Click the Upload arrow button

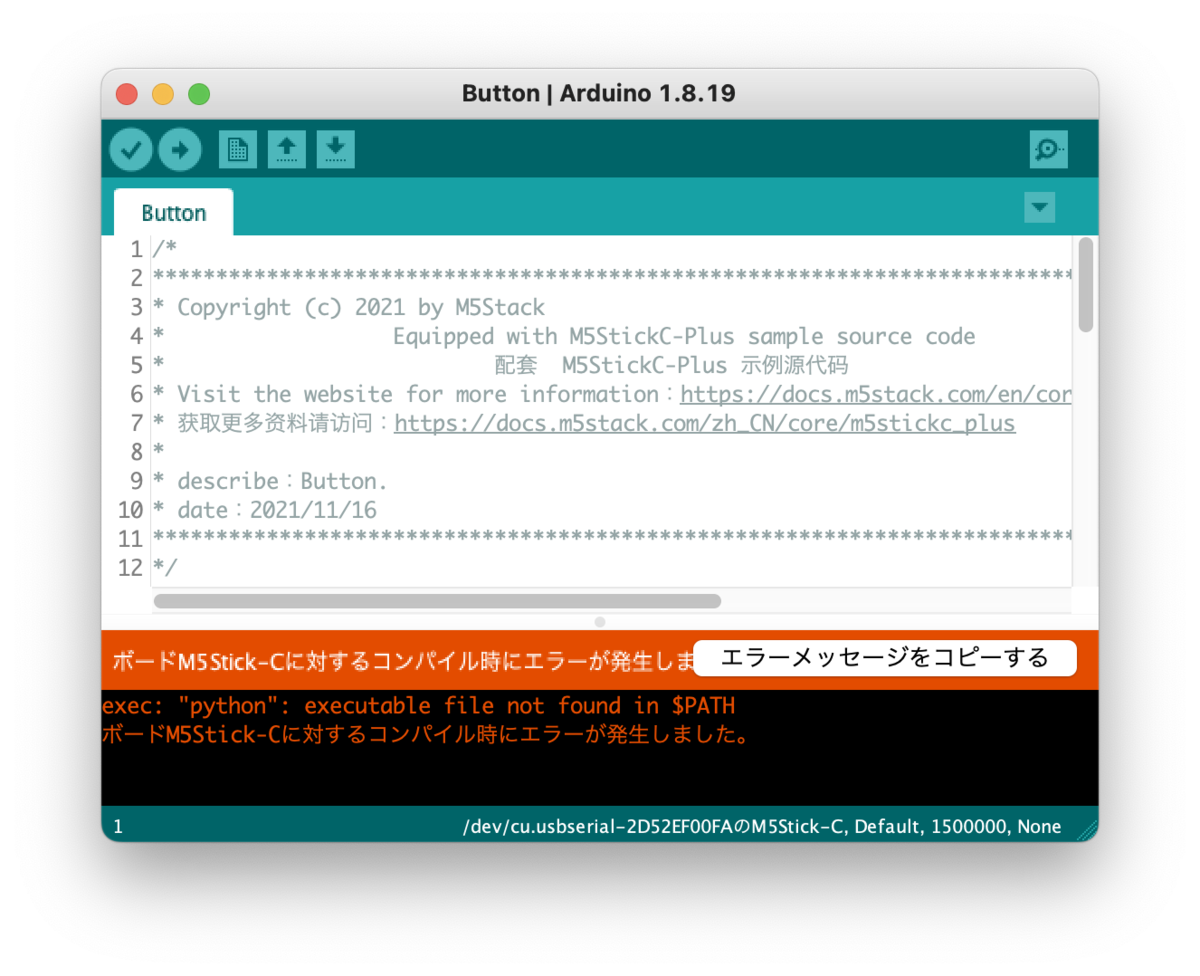coord(180,150)
